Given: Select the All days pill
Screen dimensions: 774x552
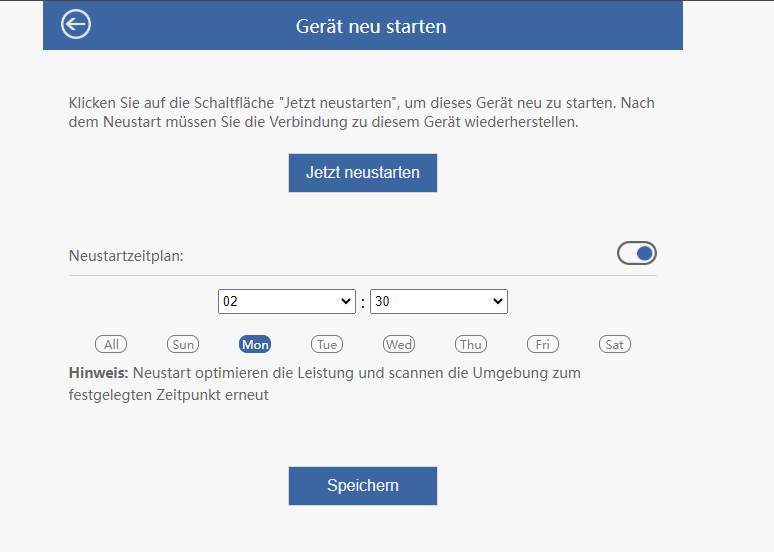Looking at the screenshot, I should pyautogui.click(x=111, y=344).
